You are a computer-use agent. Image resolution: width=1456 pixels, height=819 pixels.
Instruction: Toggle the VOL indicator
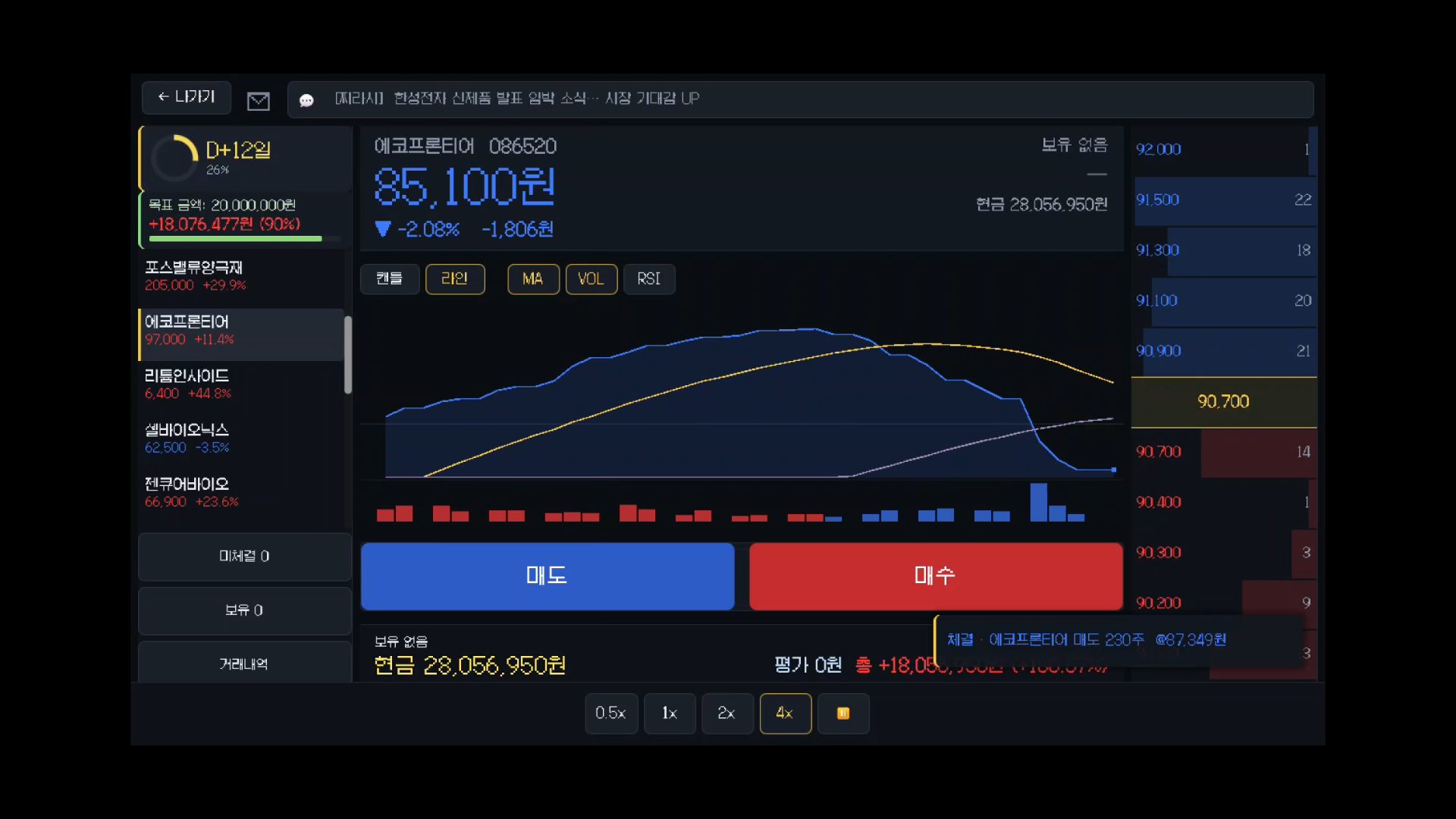591,279
